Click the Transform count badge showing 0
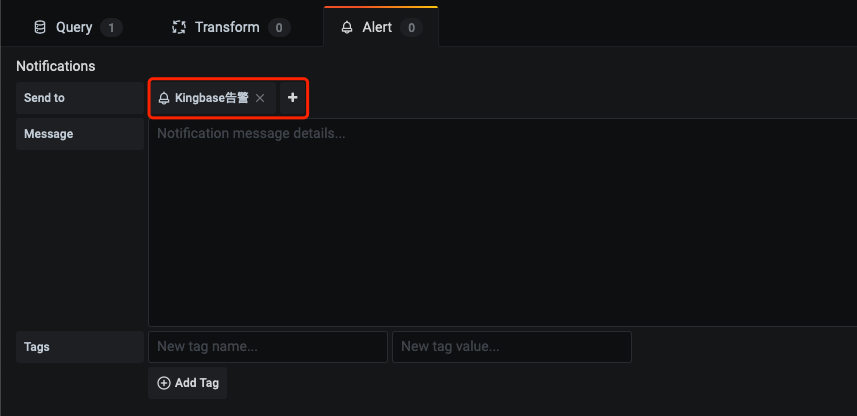The image size is (857, 416). coord(279,27)
